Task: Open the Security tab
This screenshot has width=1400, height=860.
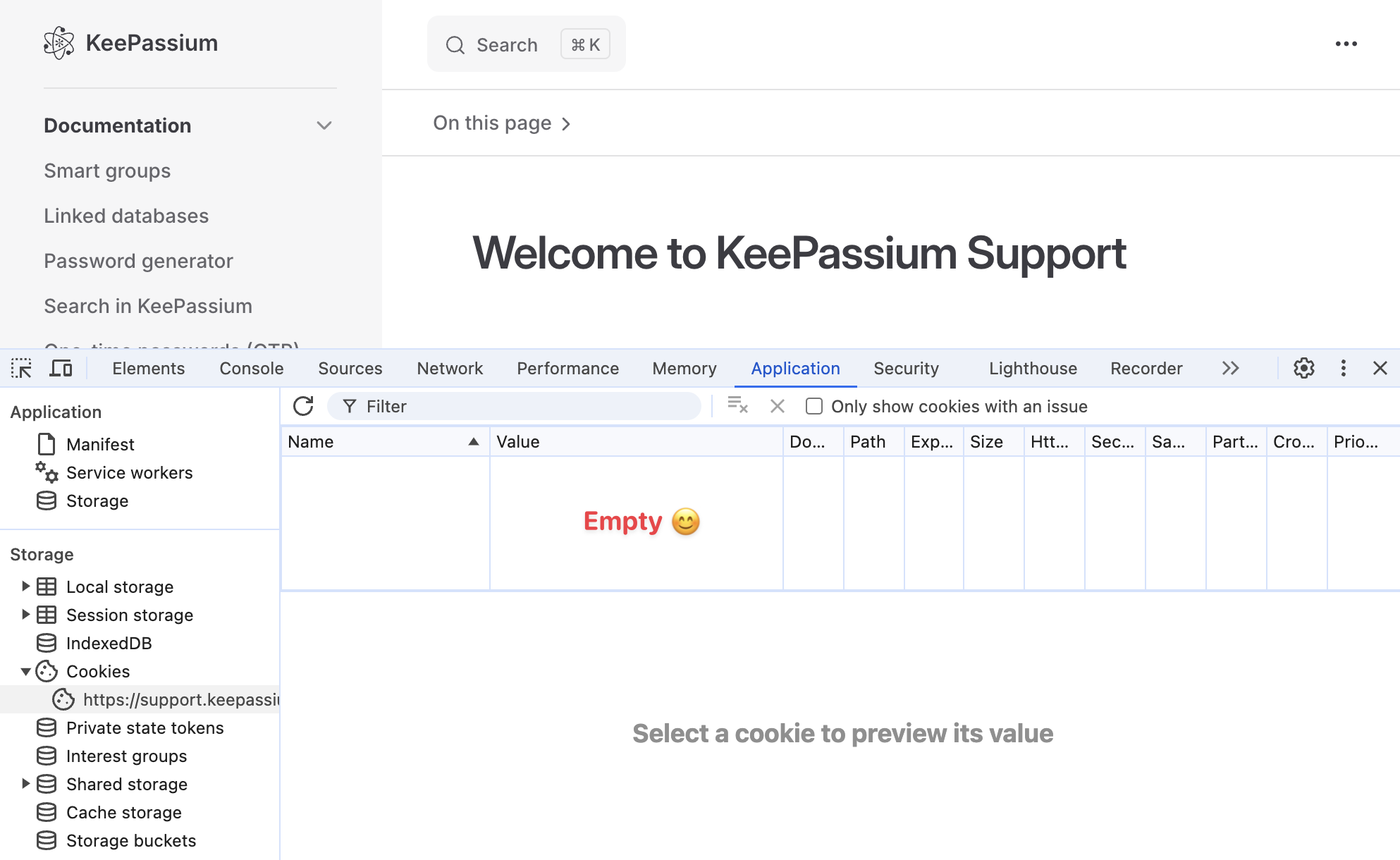Action: coord(906,368)
